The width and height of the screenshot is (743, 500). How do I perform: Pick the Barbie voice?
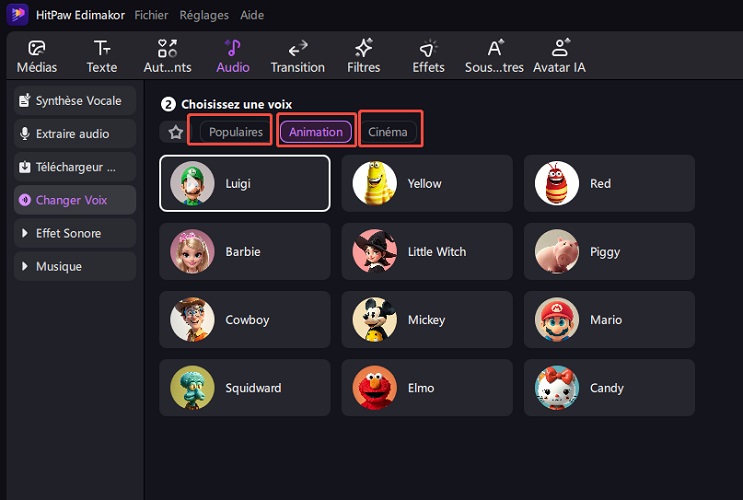point(244,252)
